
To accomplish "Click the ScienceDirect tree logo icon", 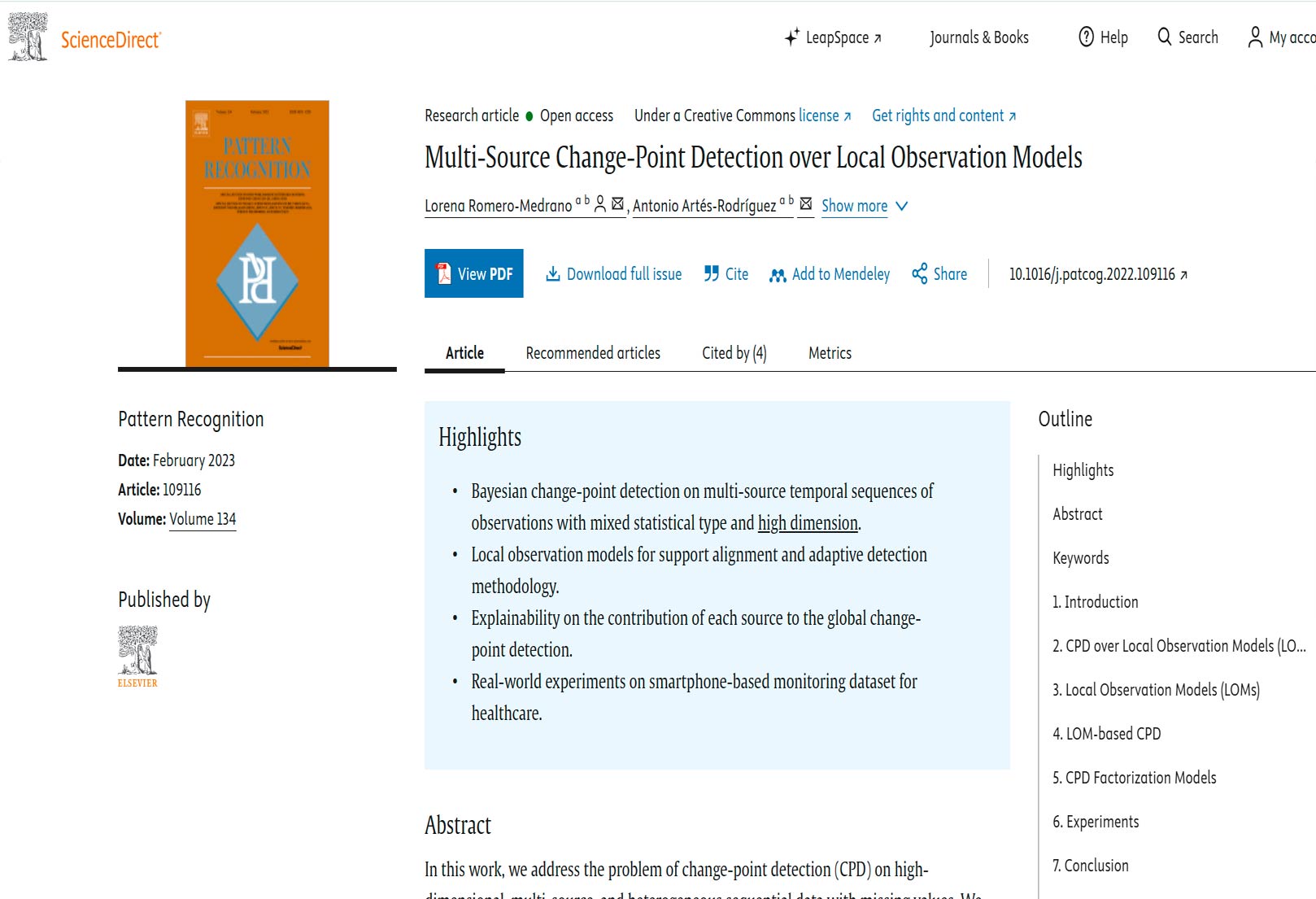I will 28,37.
